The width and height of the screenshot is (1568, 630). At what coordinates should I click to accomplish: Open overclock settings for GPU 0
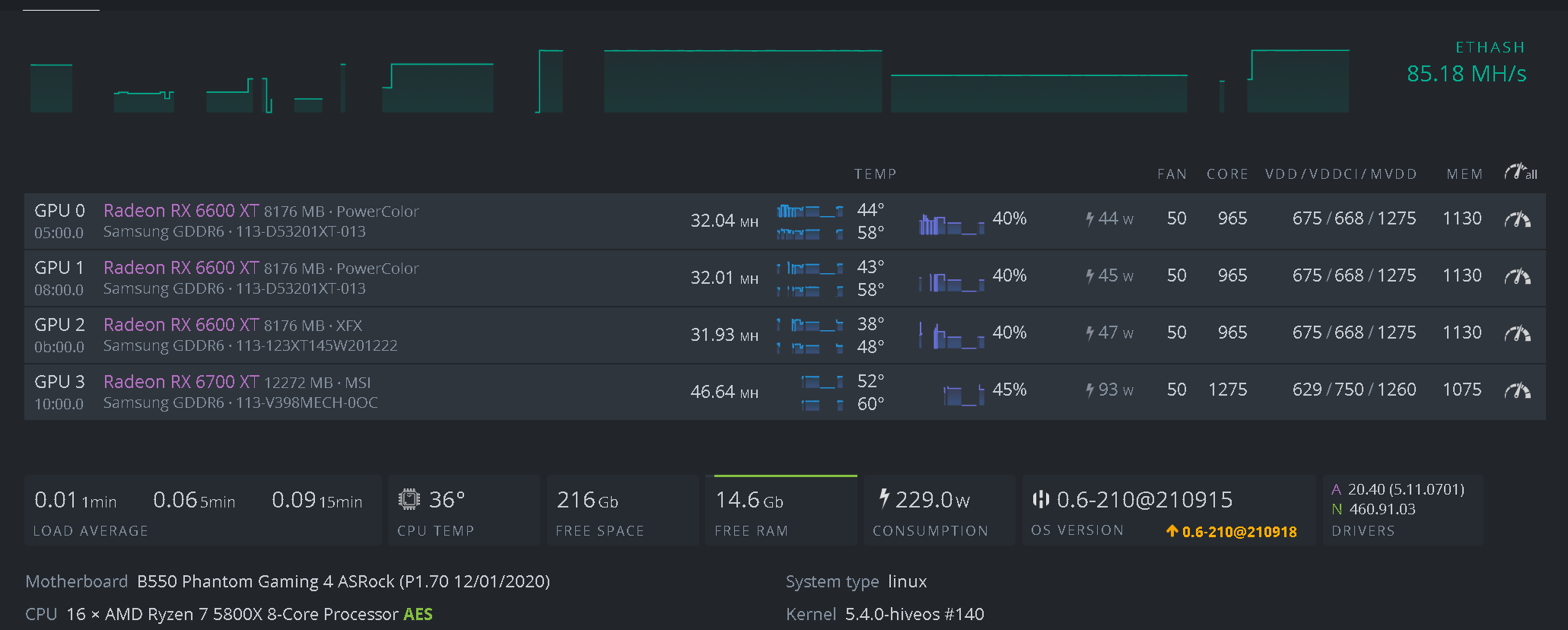tap(1517, 220)
